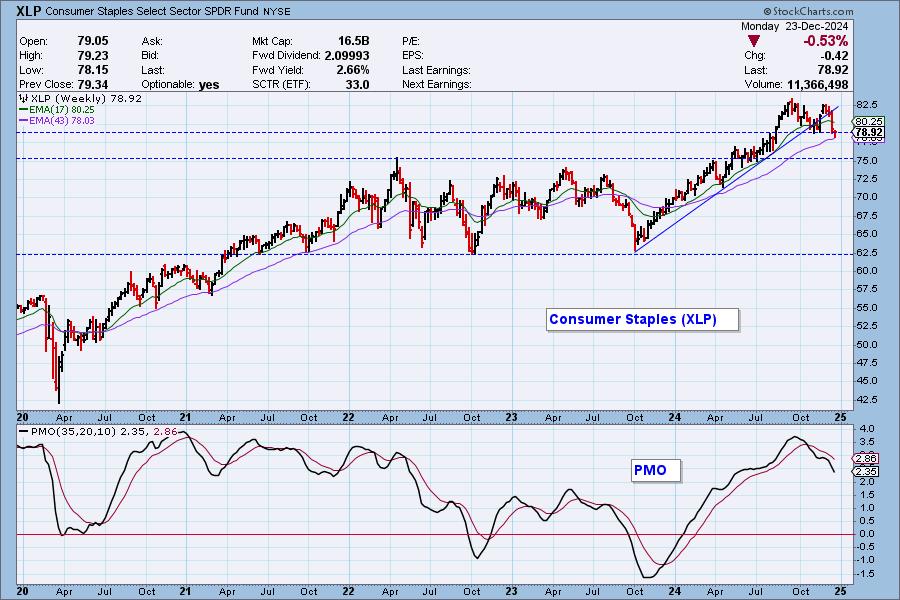
Task: Click the Fwd Yield value 2.66%
Action: 352,70
